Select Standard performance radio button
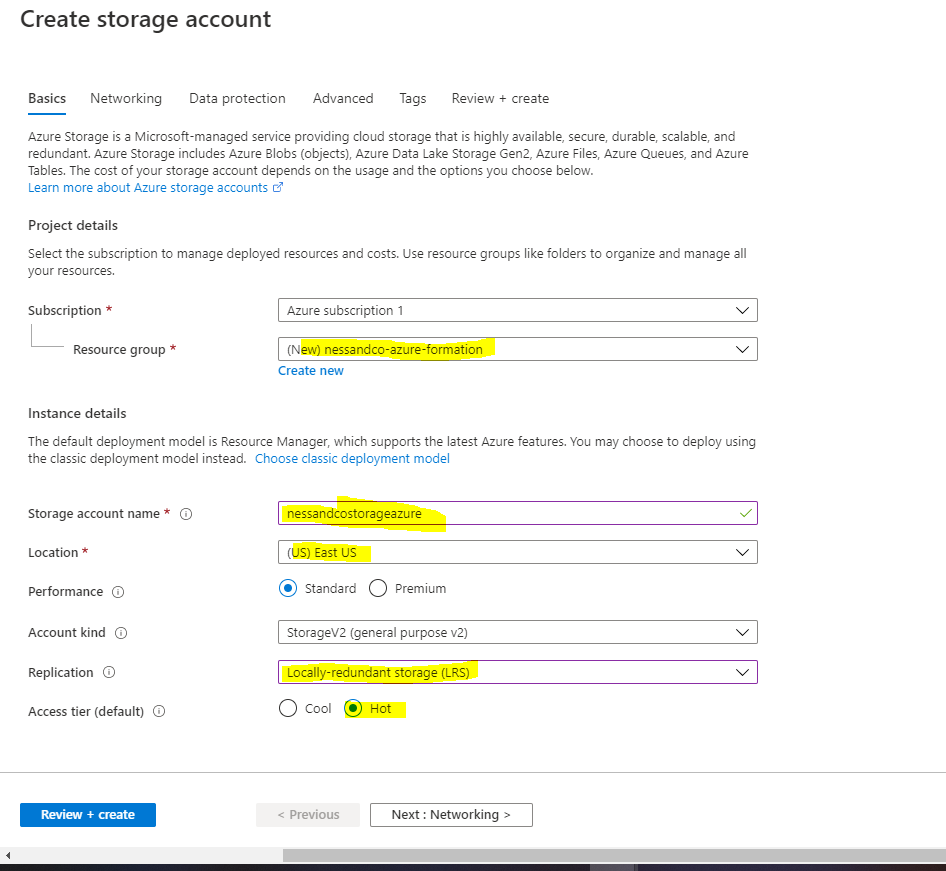The width and height of the screenshot is (946, 871). tap(288, 588)
